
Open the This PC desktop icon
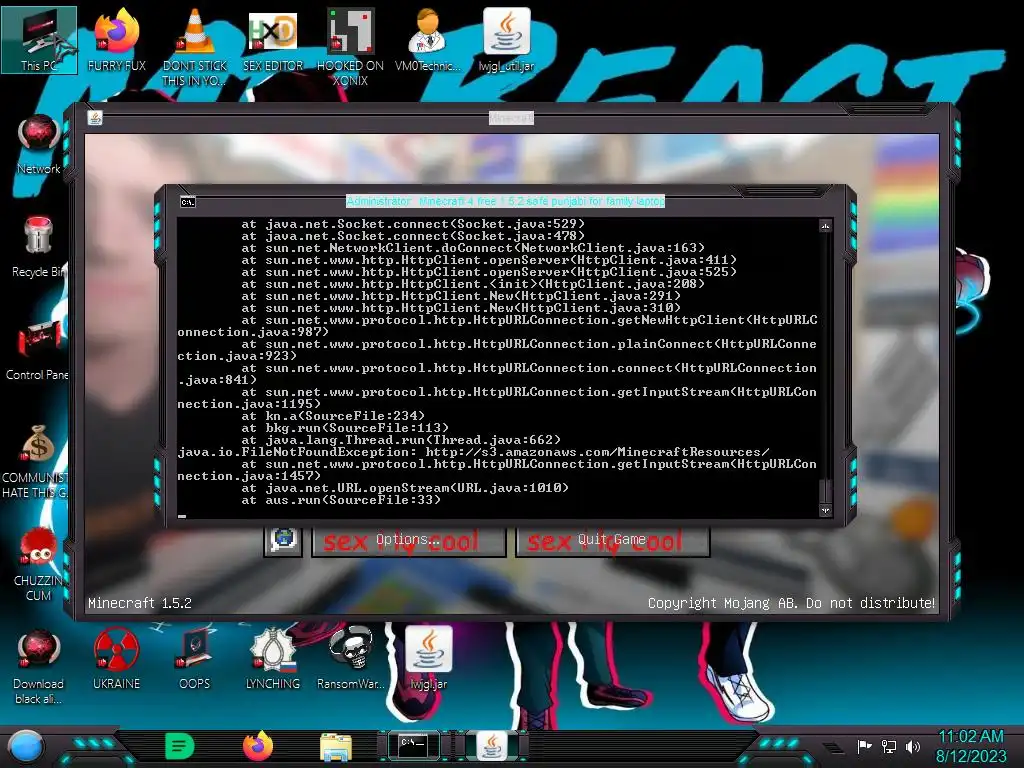click(x=39, y=39)
